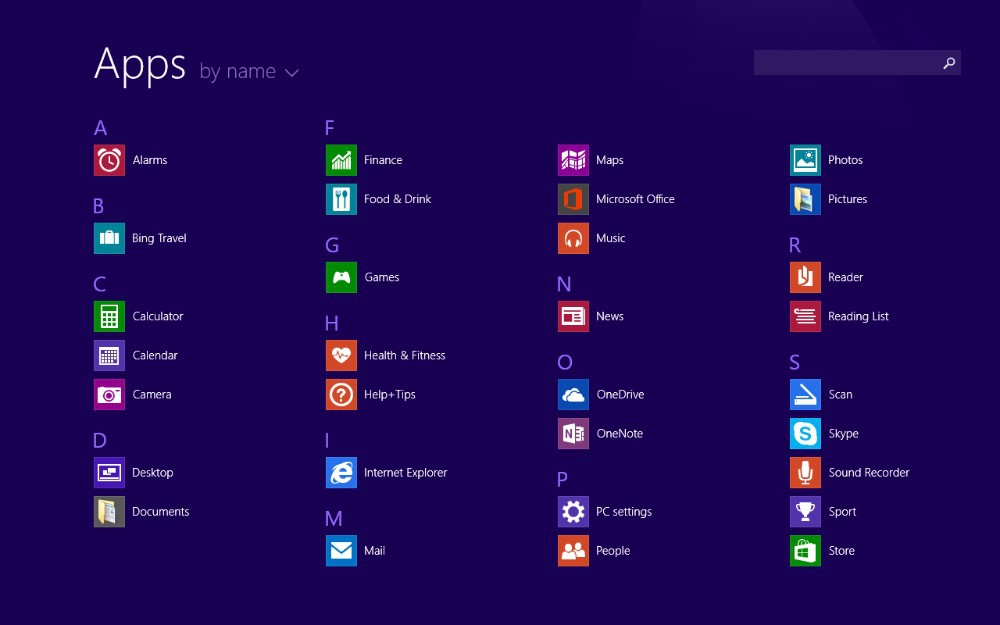Screen dimensions: 1000x625
Task: Launch the OneDrive cloud icon
Action: 573,394
